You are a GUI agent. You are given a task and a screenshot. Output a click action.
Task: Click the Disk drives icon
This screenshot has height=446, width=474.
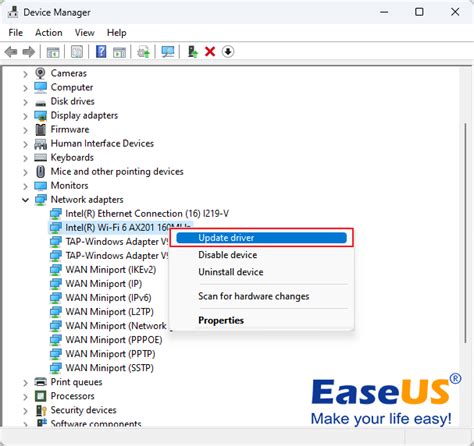point(40,102)
